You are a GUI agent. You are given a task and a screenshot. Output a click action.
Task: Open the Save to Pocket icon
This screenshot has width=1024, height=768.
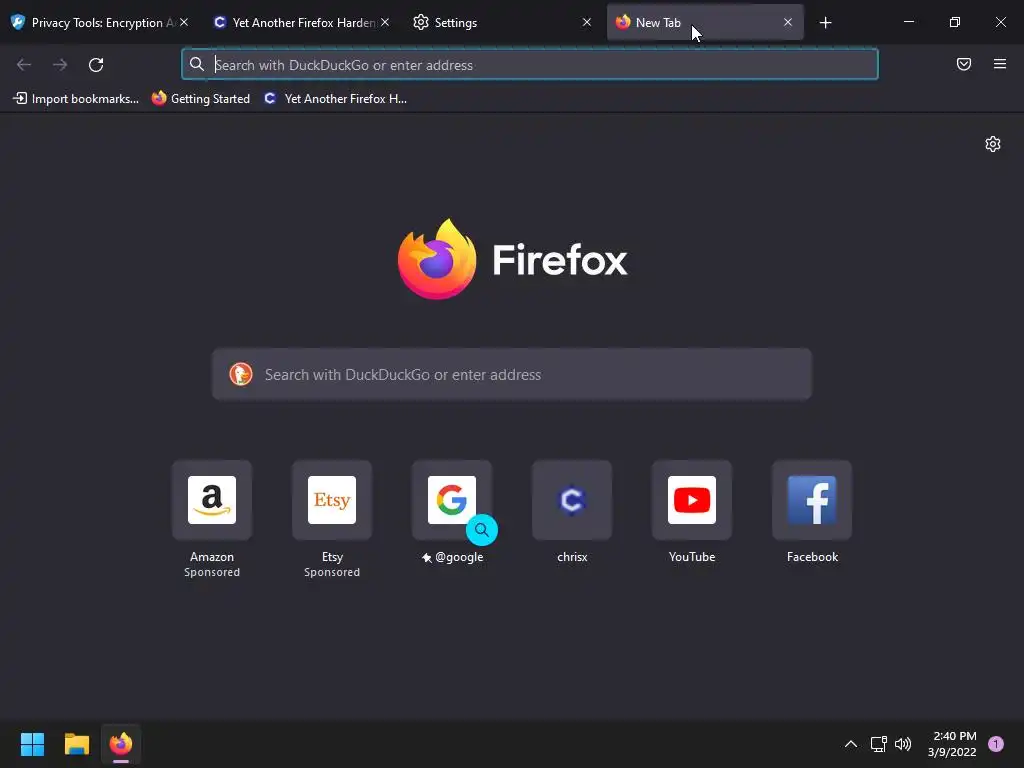click(x=964, y=64)
